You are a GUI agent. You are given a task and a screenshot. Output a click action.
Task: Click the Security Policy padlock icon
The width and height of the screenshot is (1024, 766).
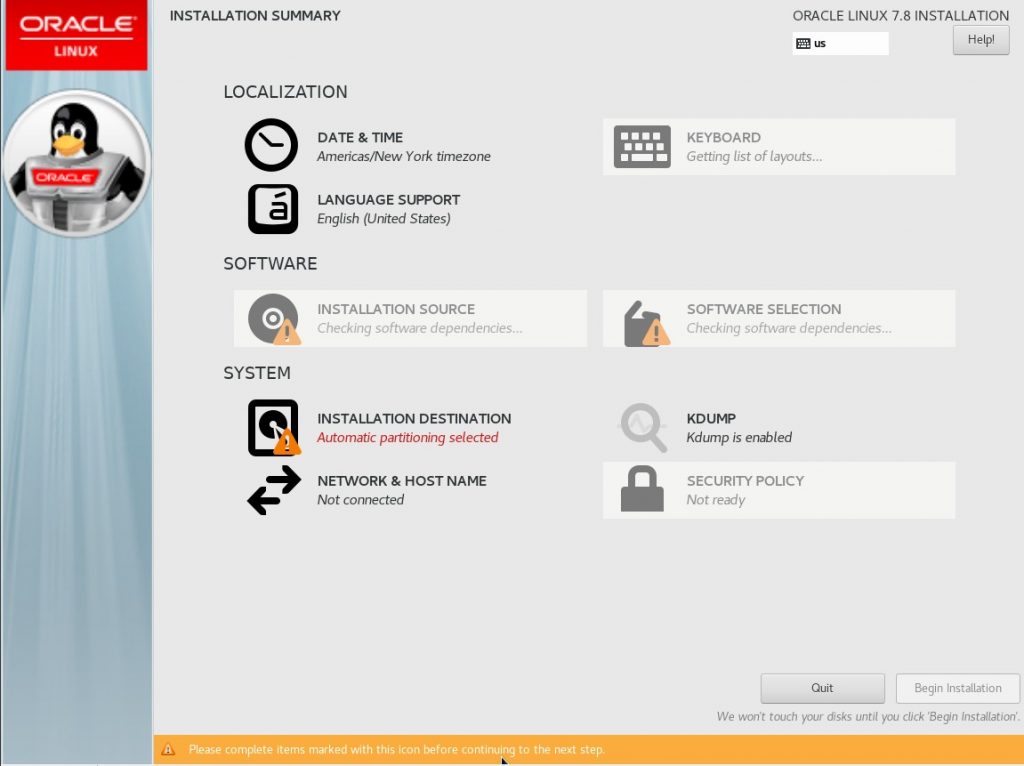642,488
